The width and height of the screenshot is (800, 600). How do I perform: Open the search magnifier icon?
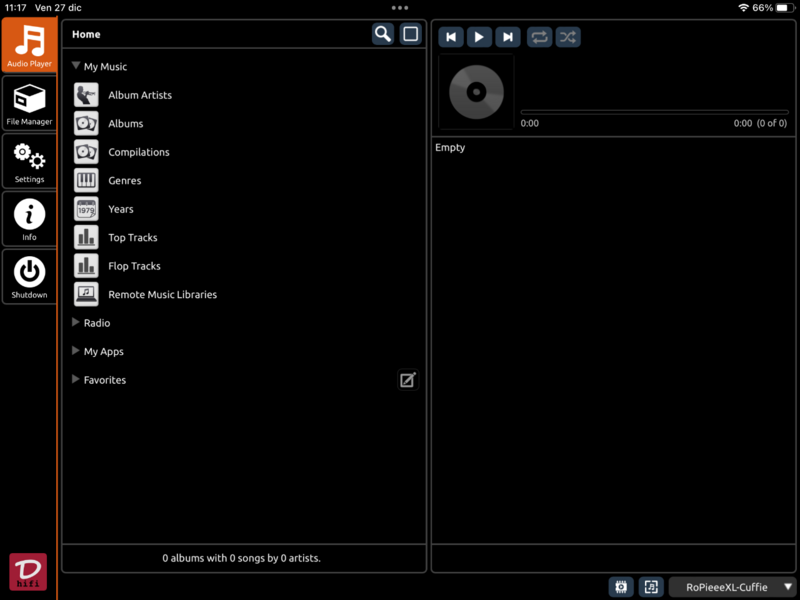tap(382, 34)
